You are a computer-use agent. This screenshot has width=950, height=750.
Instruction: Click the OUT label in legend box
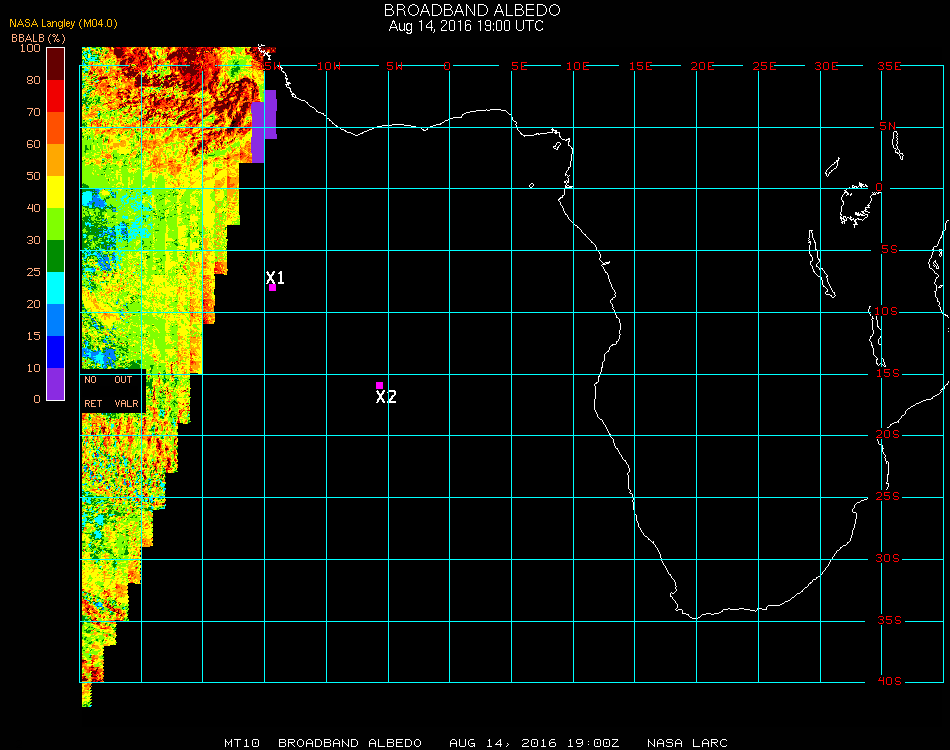123,380
